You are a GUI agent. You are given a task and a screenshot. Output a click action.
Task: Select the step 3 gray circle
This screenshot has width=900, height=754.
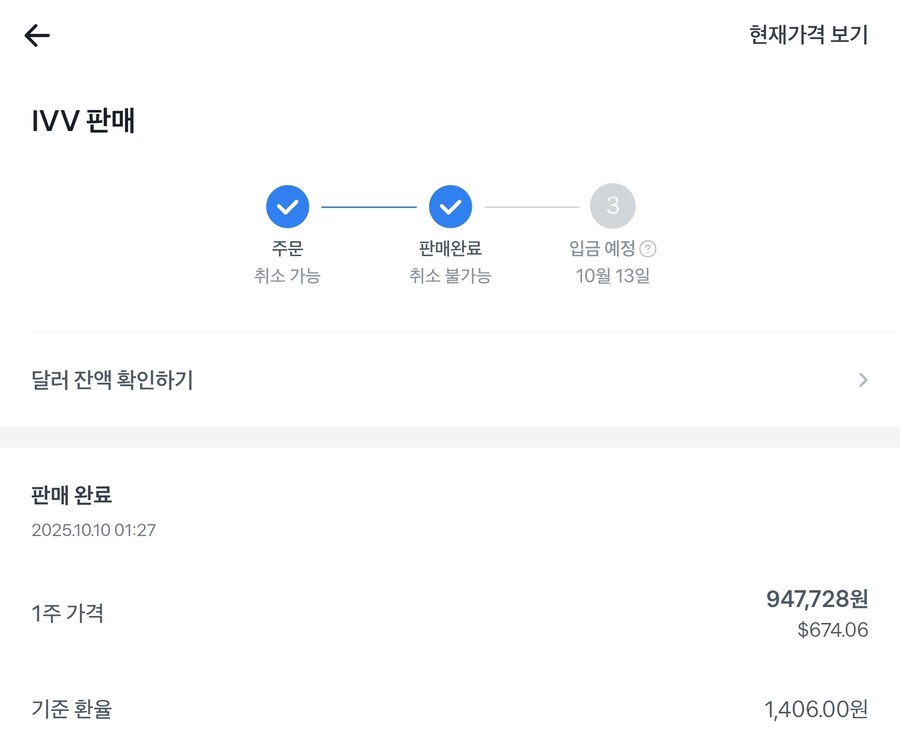[612, 206]
